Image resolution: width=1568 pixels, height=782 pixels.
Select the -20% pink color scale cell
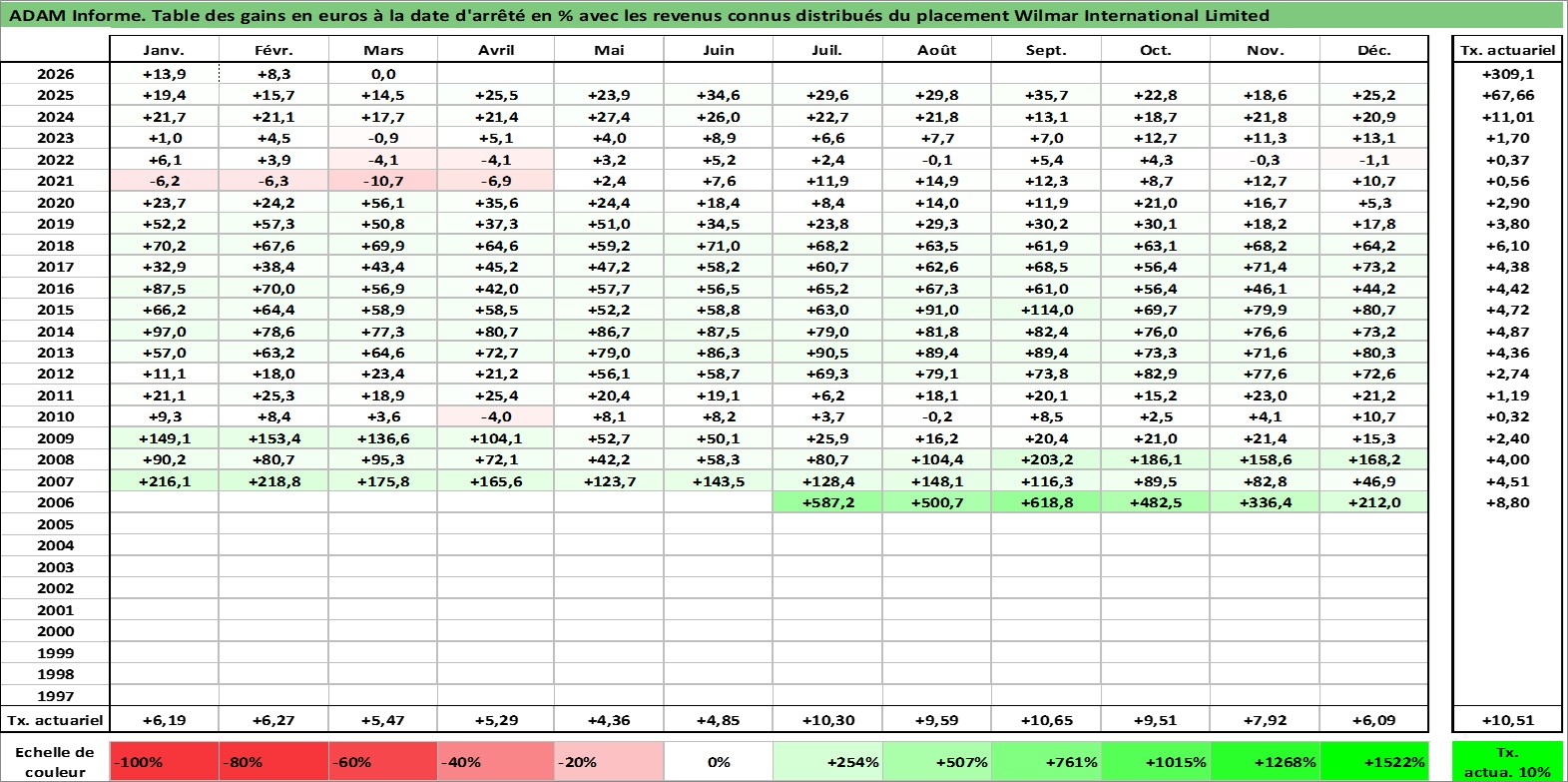pyautogui.click(x=609, y=761)
